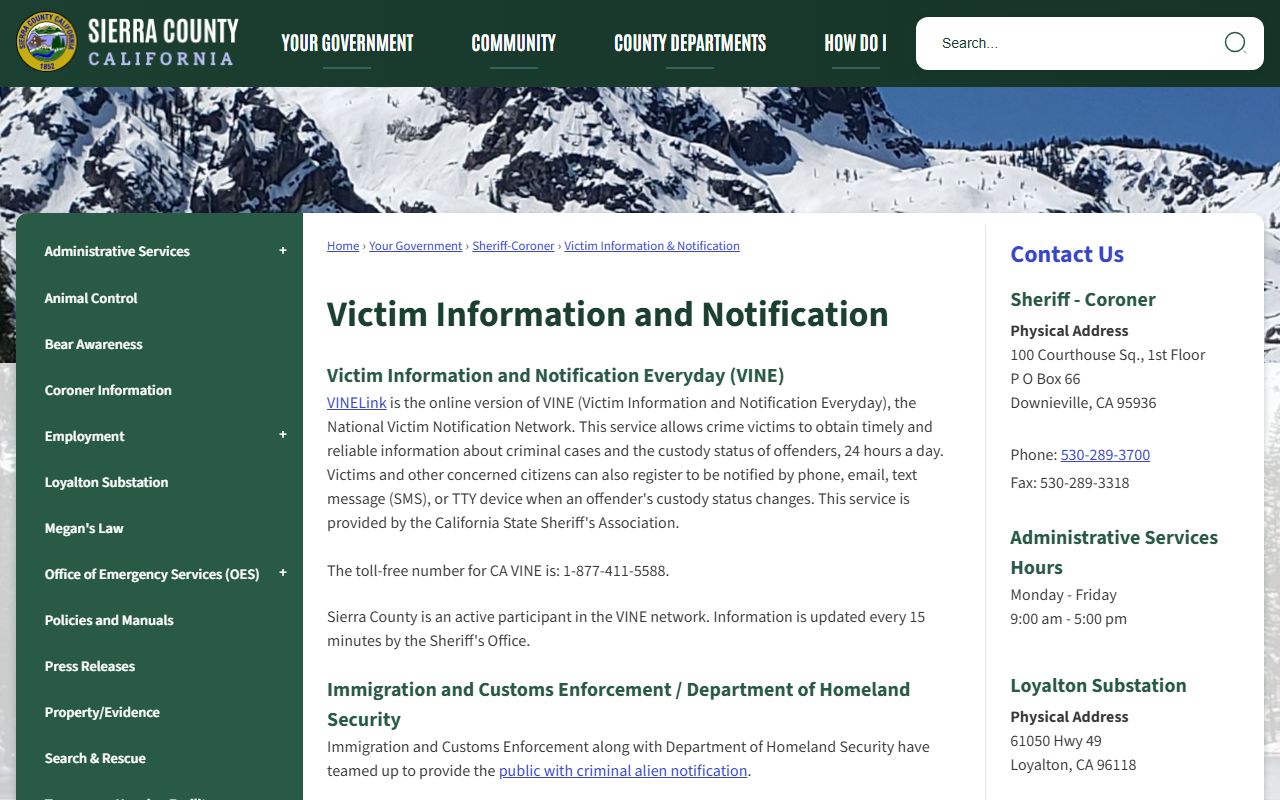This screenshot has width=1280, height=800.
Task: Go to Your Government breadcrumb
Action: (416, 246)
